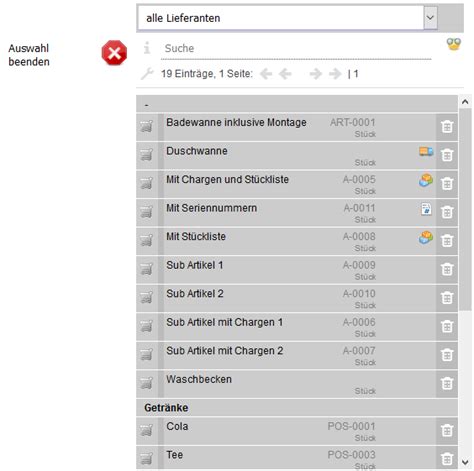Viewport: 474px width, 471px height.
Task: Click calculator icon for Mit Stückliste
Action: coord(447,241)
